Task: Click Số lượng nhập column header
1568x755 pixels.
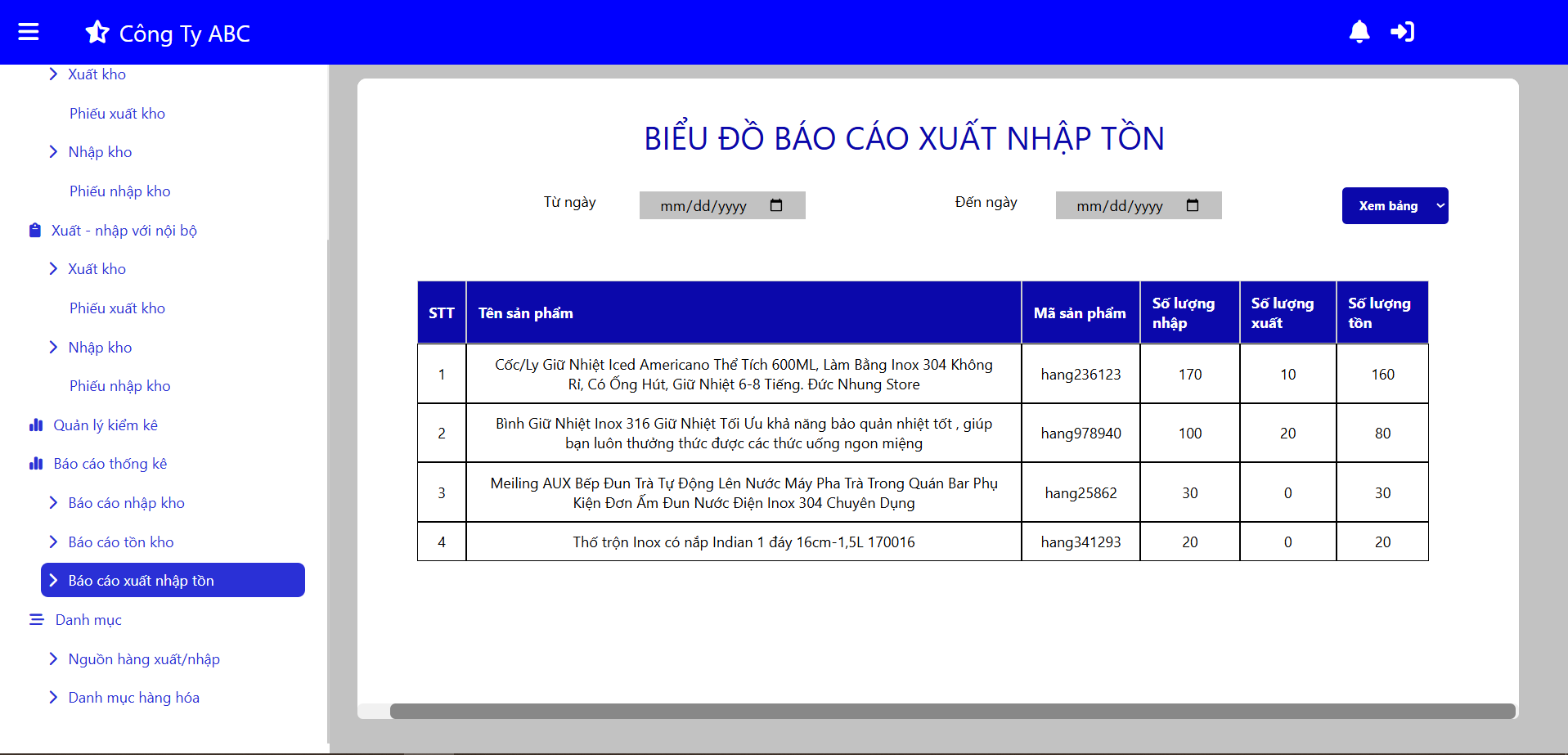Action: tap(1190, 312)
